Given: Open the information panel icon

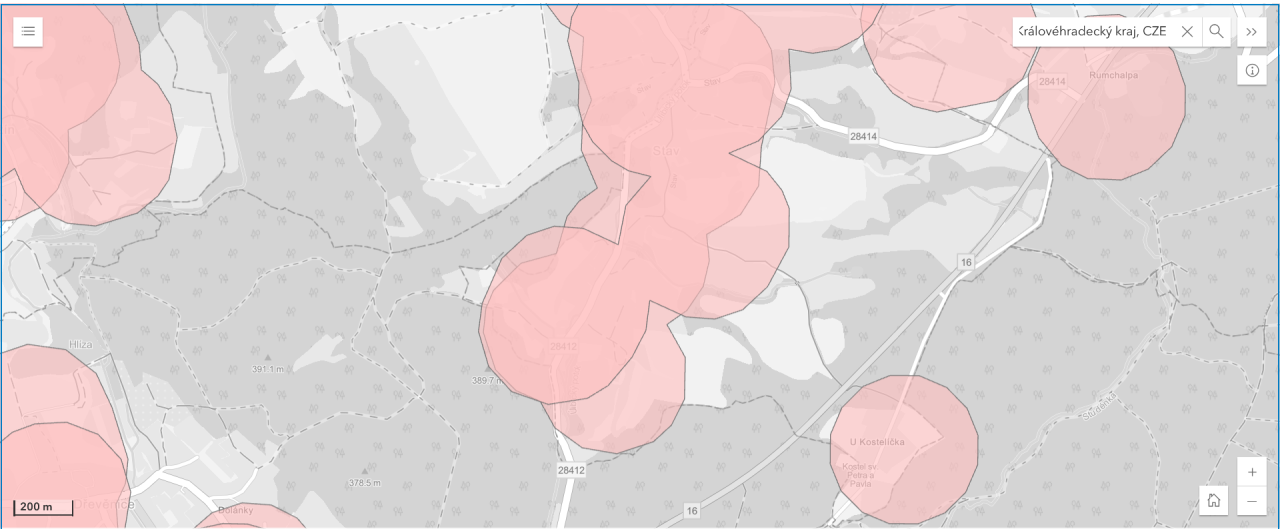Looking at the screenshot, I should (x=1252, y=70).
